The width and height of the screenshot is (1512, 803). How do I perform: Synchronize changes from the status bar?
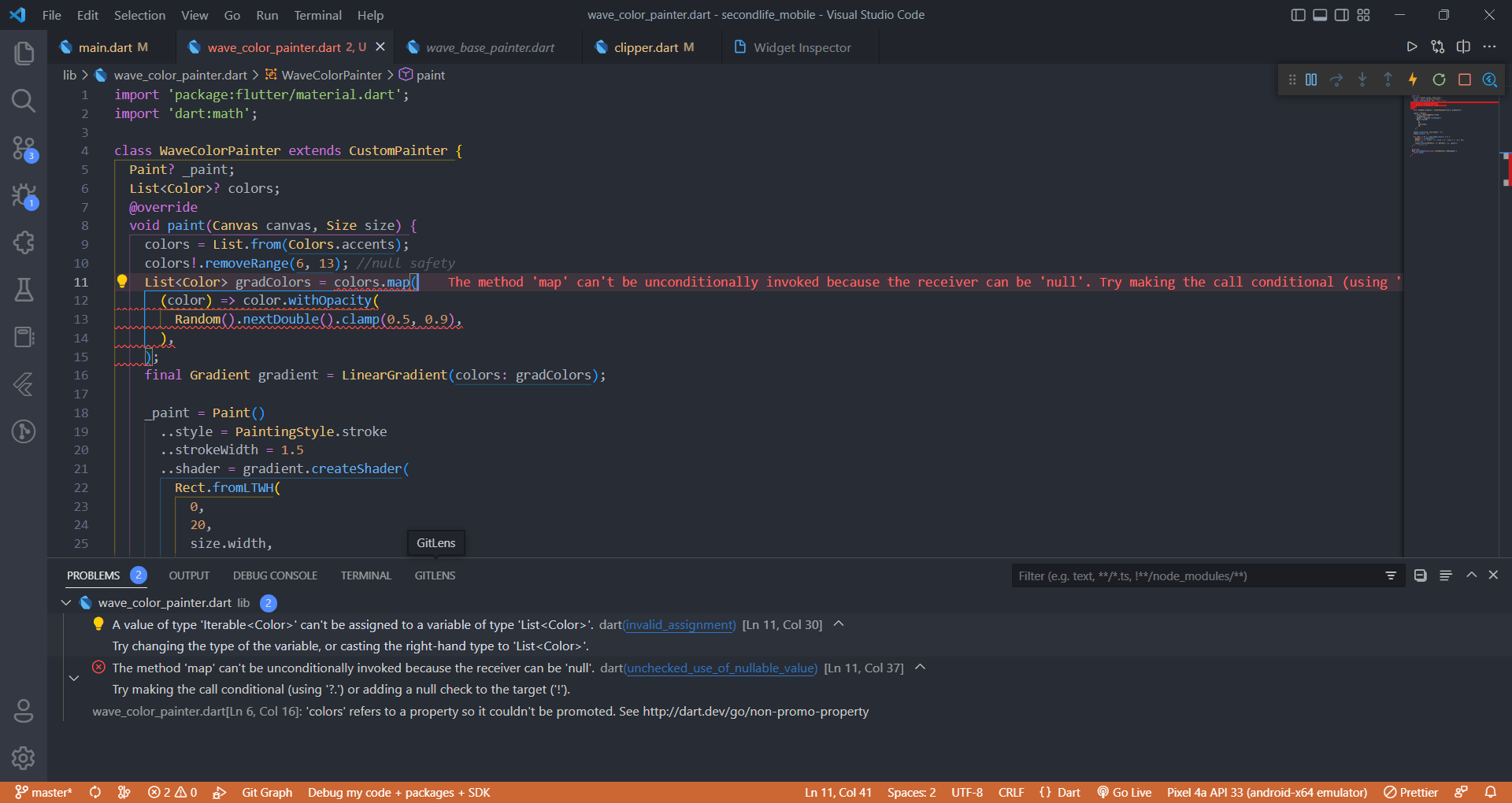pyautogui.click(x=95, y=793)
